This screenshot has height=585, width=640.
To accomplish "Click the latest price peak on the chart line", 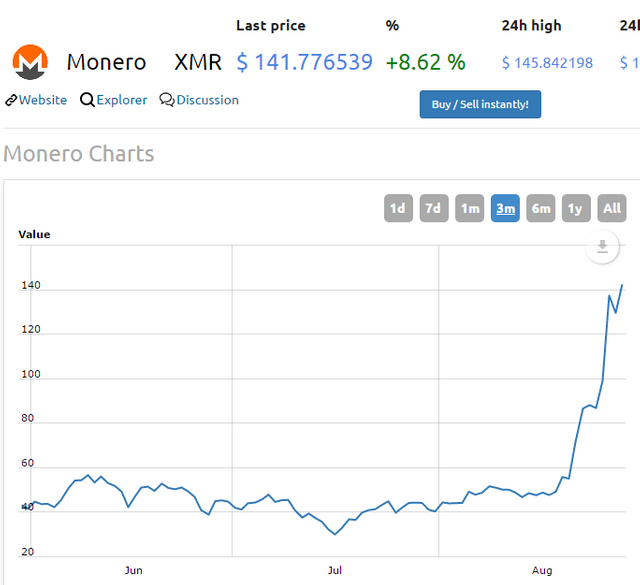I will 622,285.
